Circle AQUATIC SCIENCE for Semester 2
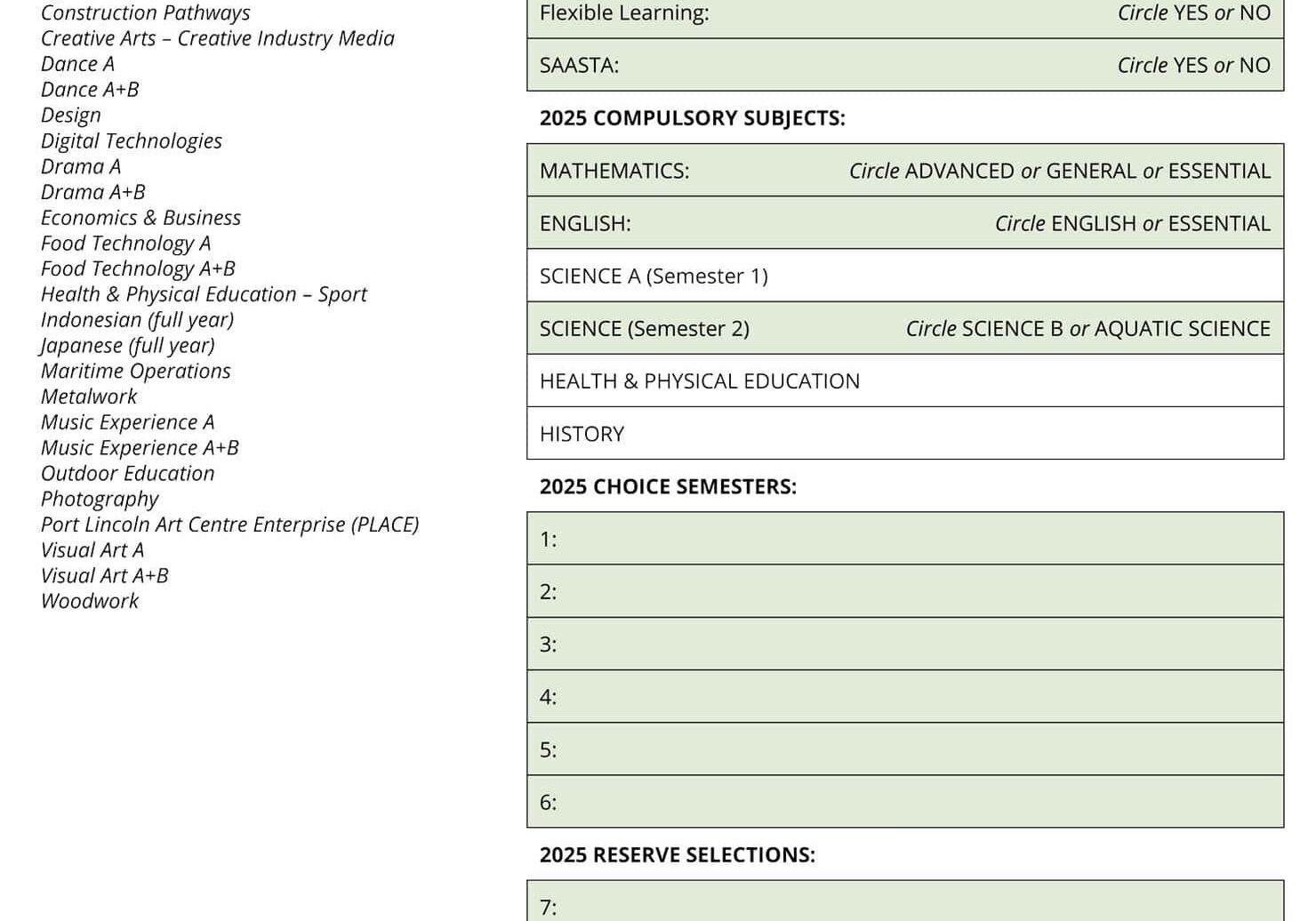 1182,328
